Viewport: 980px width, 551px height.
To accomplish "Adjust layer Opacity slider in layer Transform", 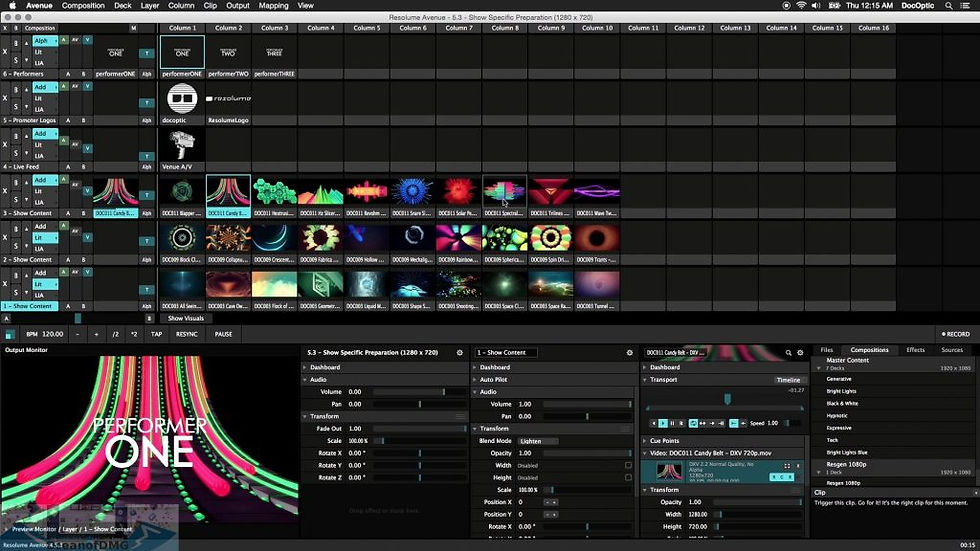I will (x=587, y=454).
